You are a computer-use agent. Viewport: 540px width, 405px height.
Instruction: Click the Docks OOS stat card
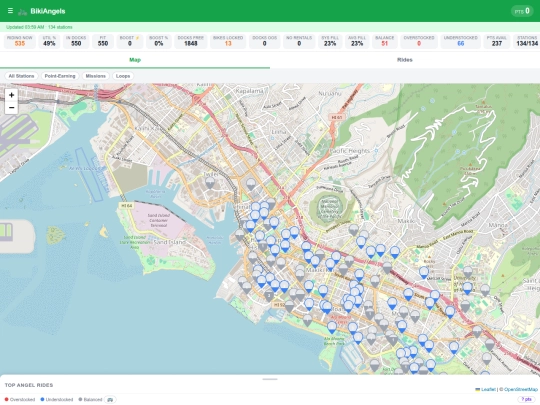264,41
